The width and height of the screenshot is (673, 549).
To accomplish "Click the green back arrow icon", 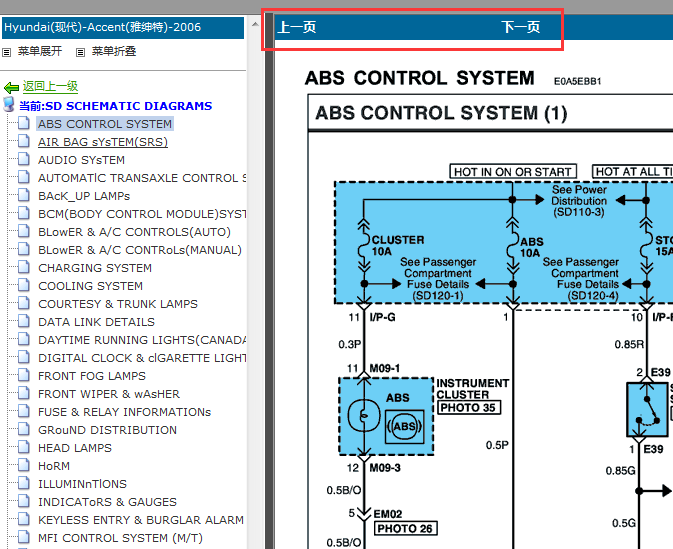I will pos(11,88).
